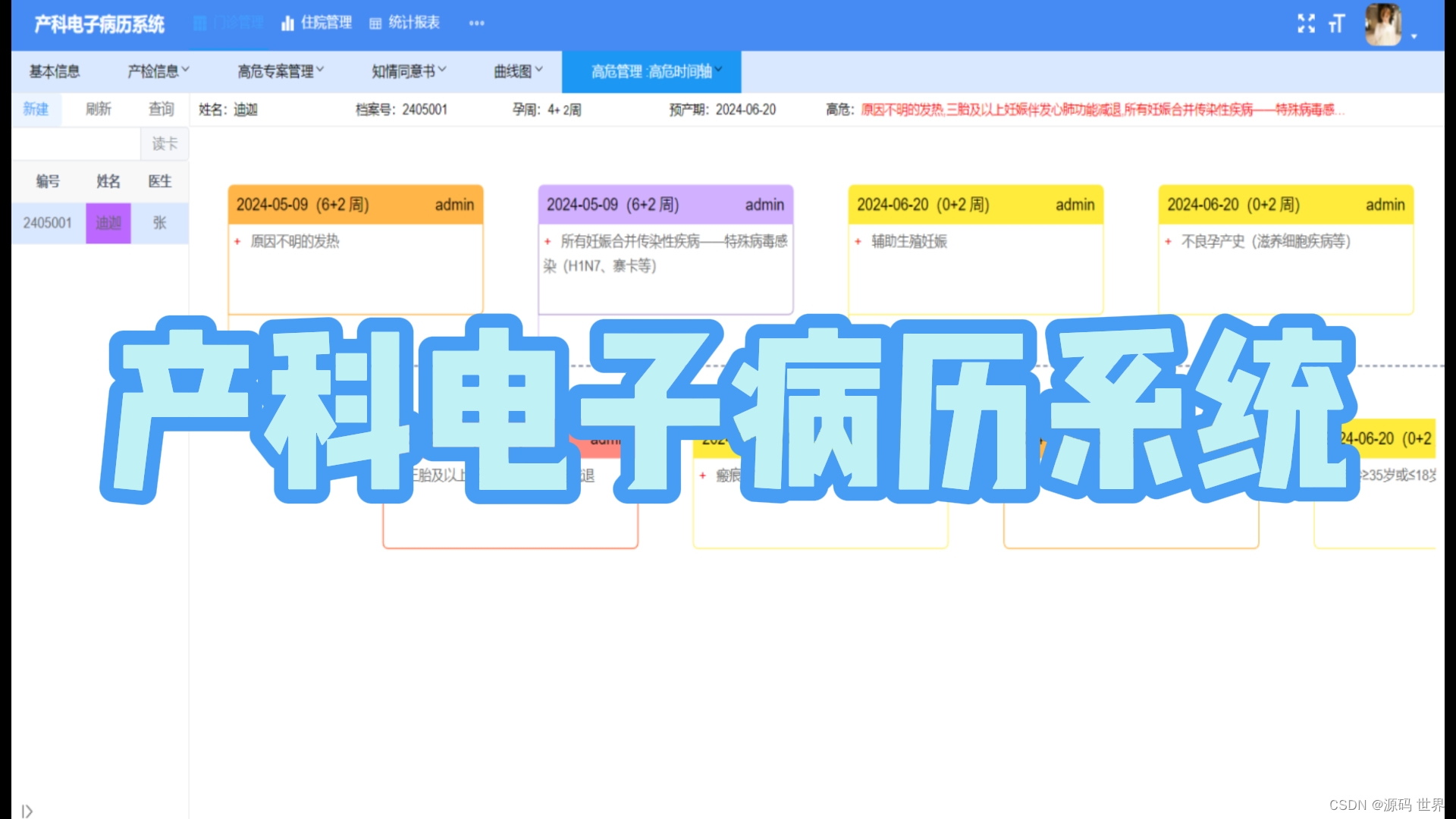Expand the 产检信息 dropdown
Image resolution: width=1456 pixels, height=819 pixels.
click(x=158, y=71)
